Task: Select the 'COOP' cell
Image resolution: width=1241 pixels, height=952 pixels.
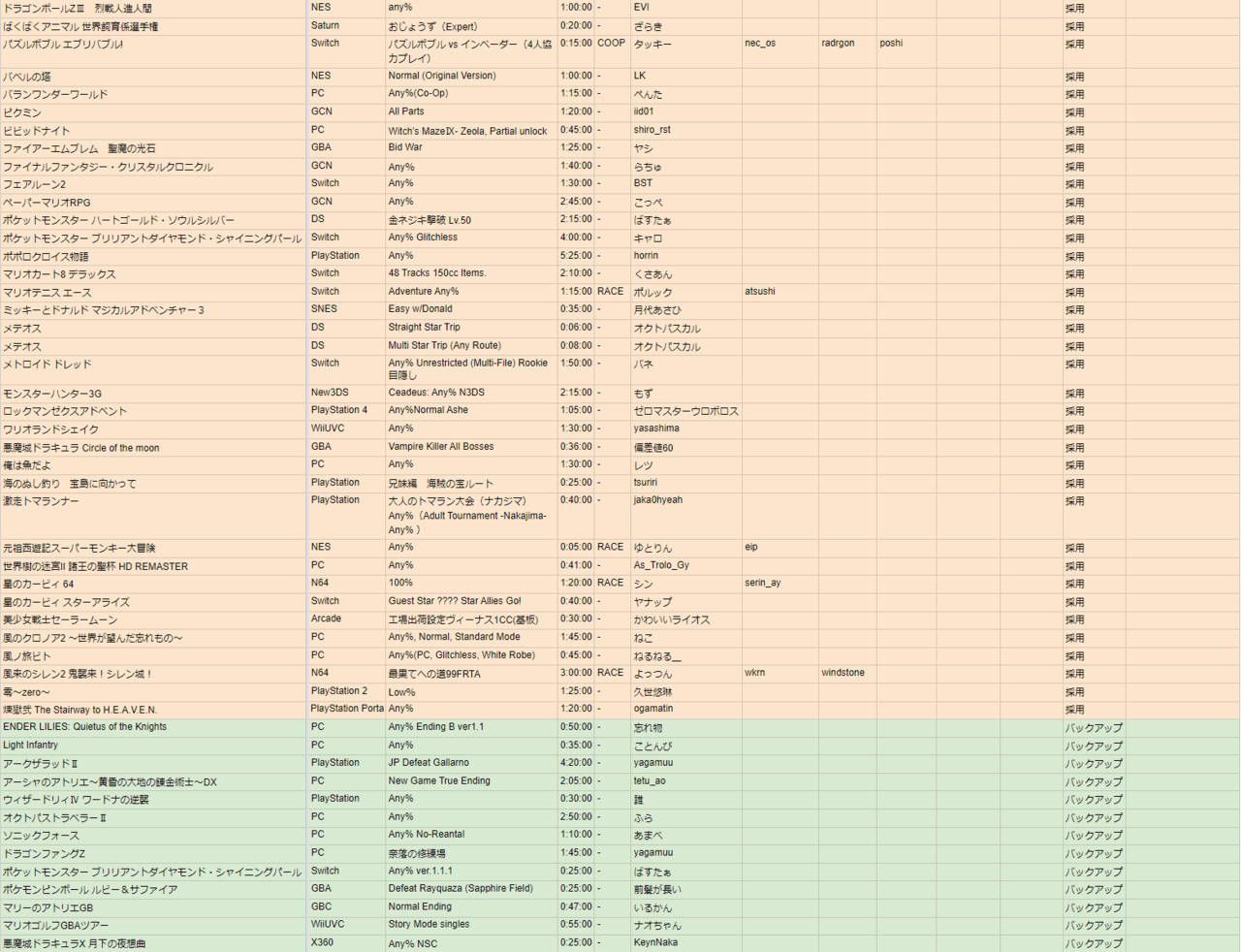Action: pos(612,51)
